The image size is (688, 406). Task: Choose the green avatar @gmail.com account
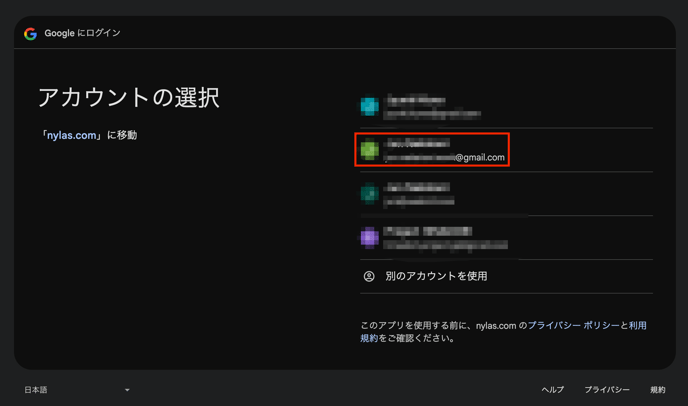tap(506, 150)
